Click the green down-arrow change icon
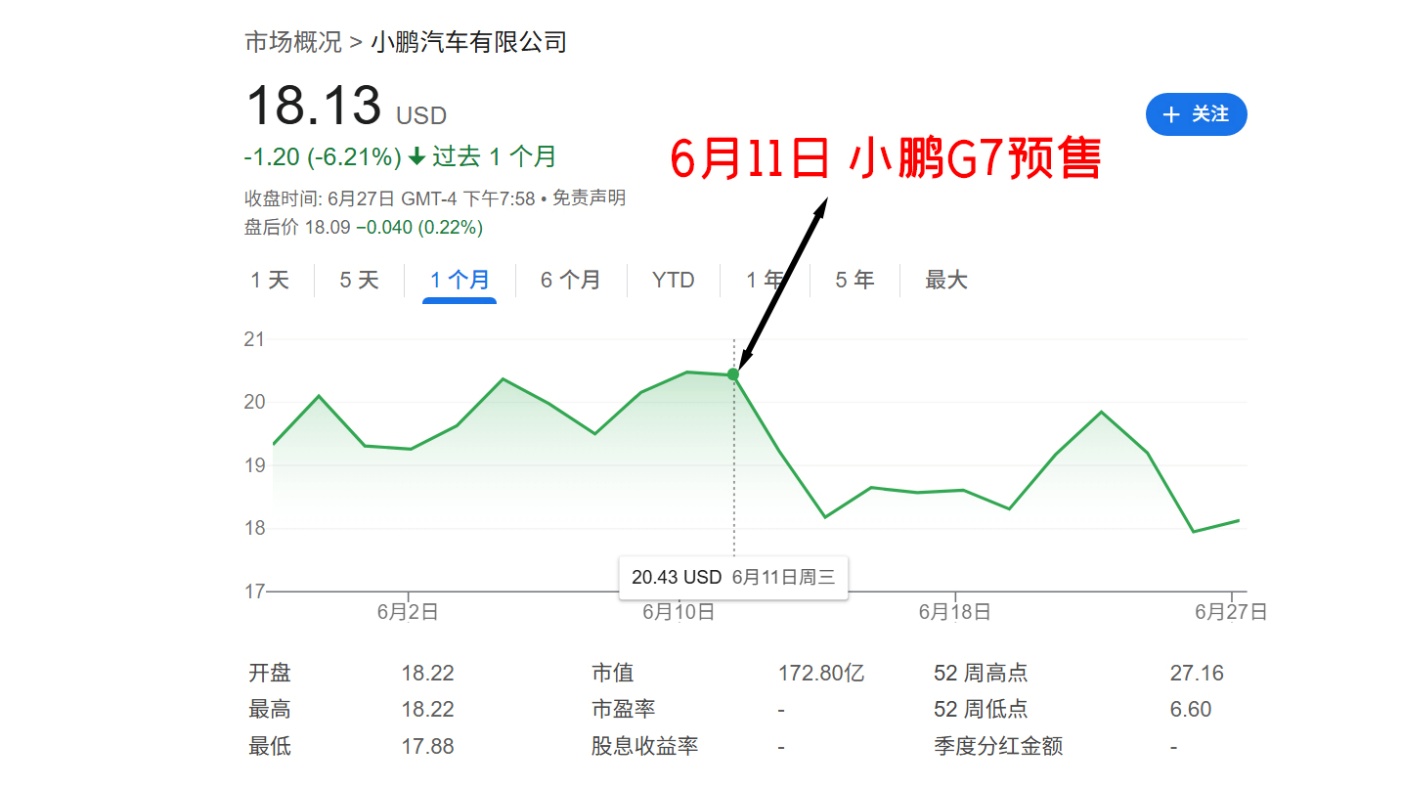 (x=417, y=157)
